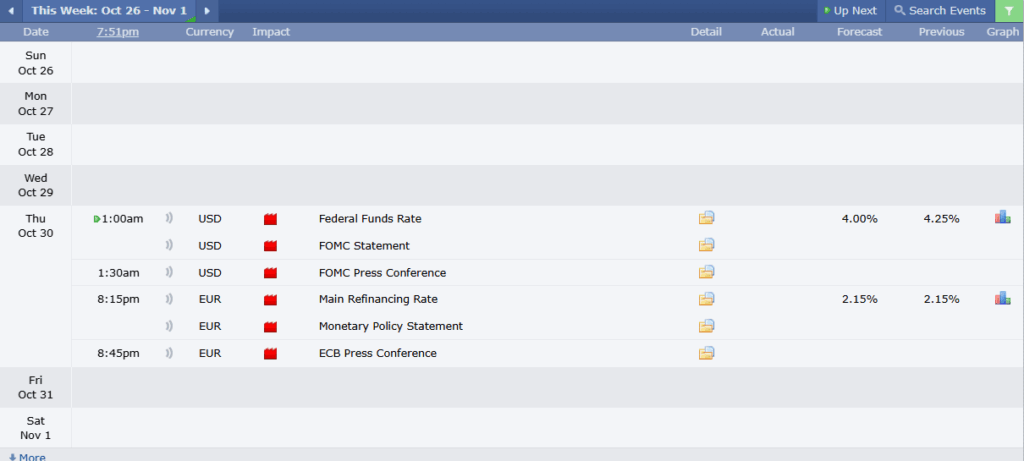Click red impact icon for Main Refinancing Rate
1024x461 pixels.
click(270, 299)
